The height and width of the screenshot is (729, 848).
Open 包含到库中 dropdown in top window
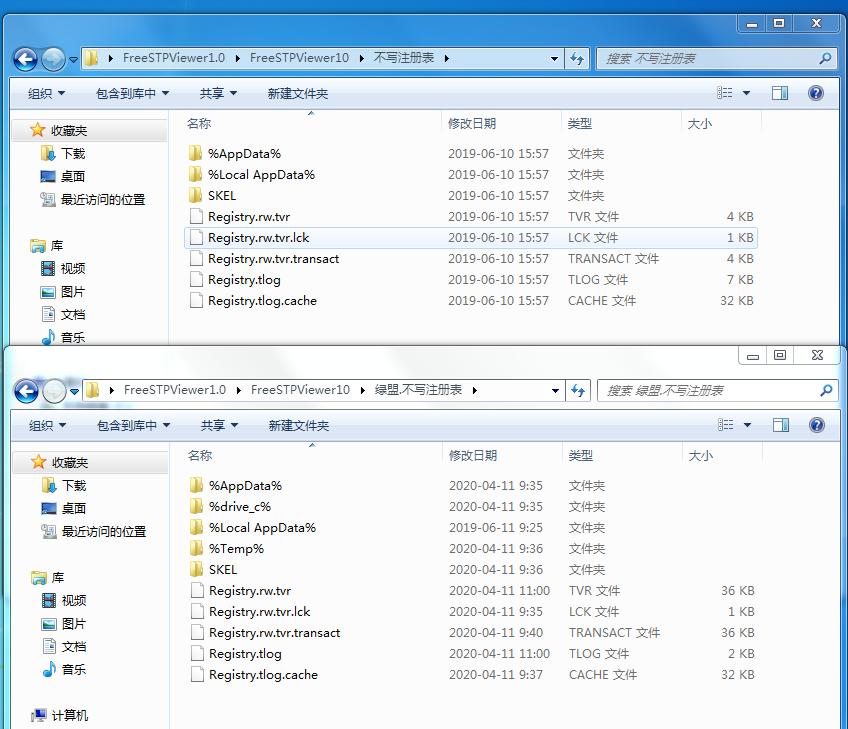coord(132,94)
